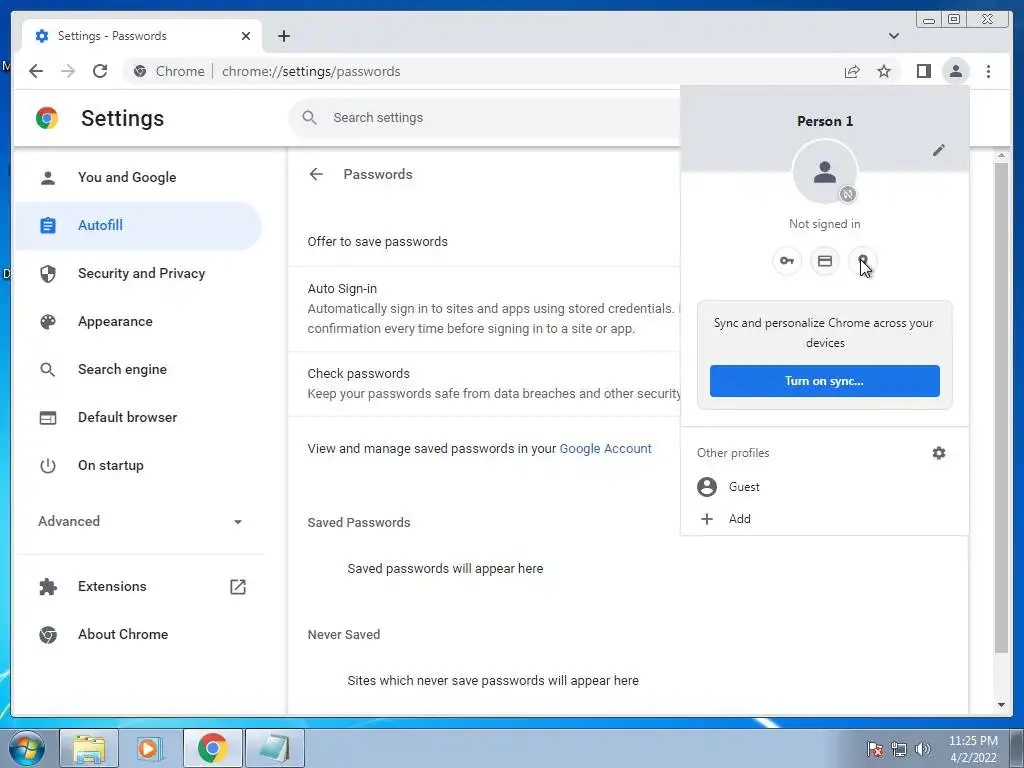This screenshot has width=1024, height=768.
Task: Open addresses location icon in profile menu
Action: pos(863,261)
